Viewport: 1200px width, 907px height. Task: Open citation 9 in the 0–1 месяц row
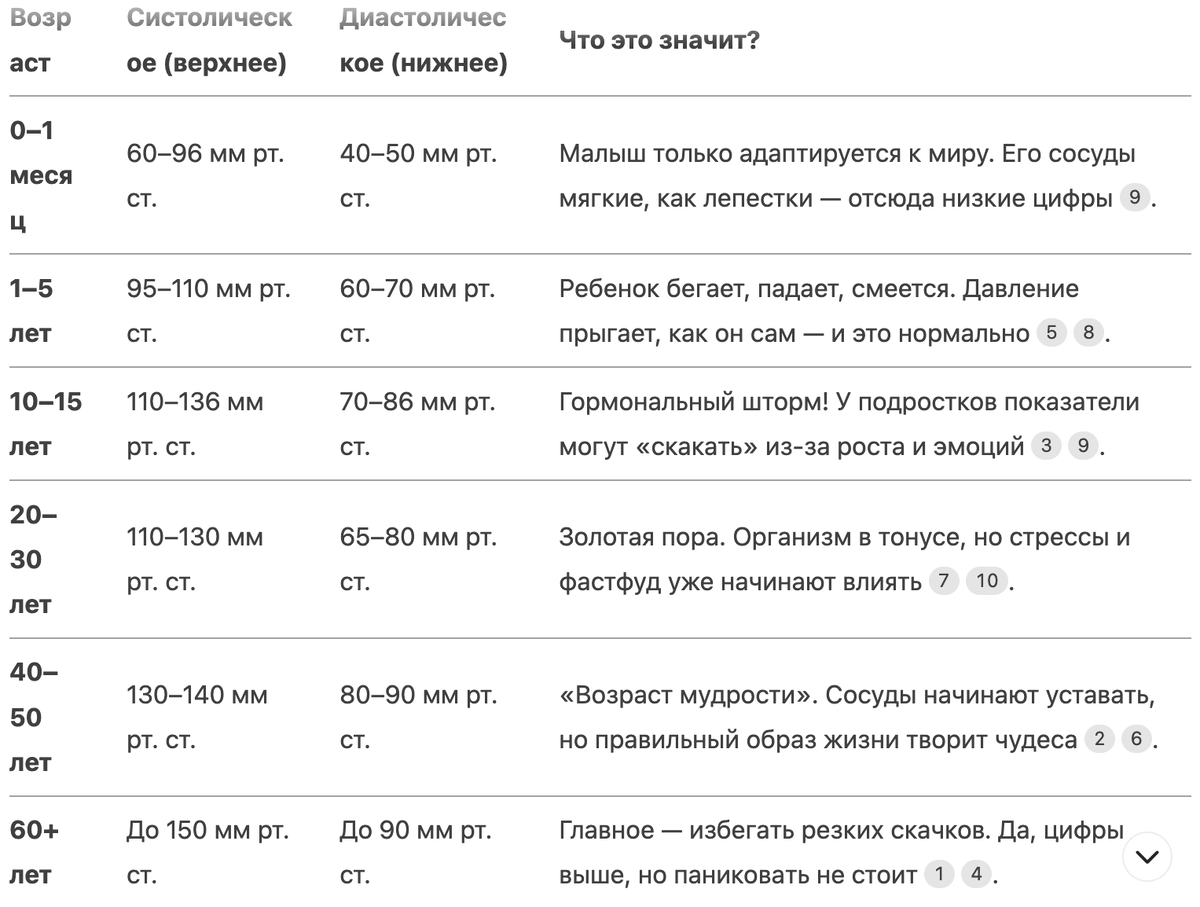coord(1134,197)
